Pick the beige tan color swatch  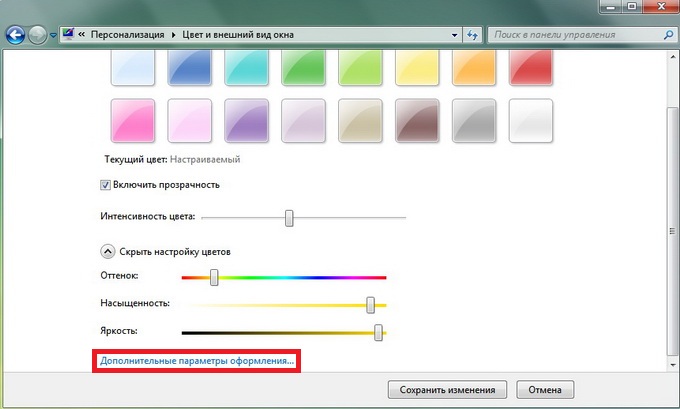[360, 121]
